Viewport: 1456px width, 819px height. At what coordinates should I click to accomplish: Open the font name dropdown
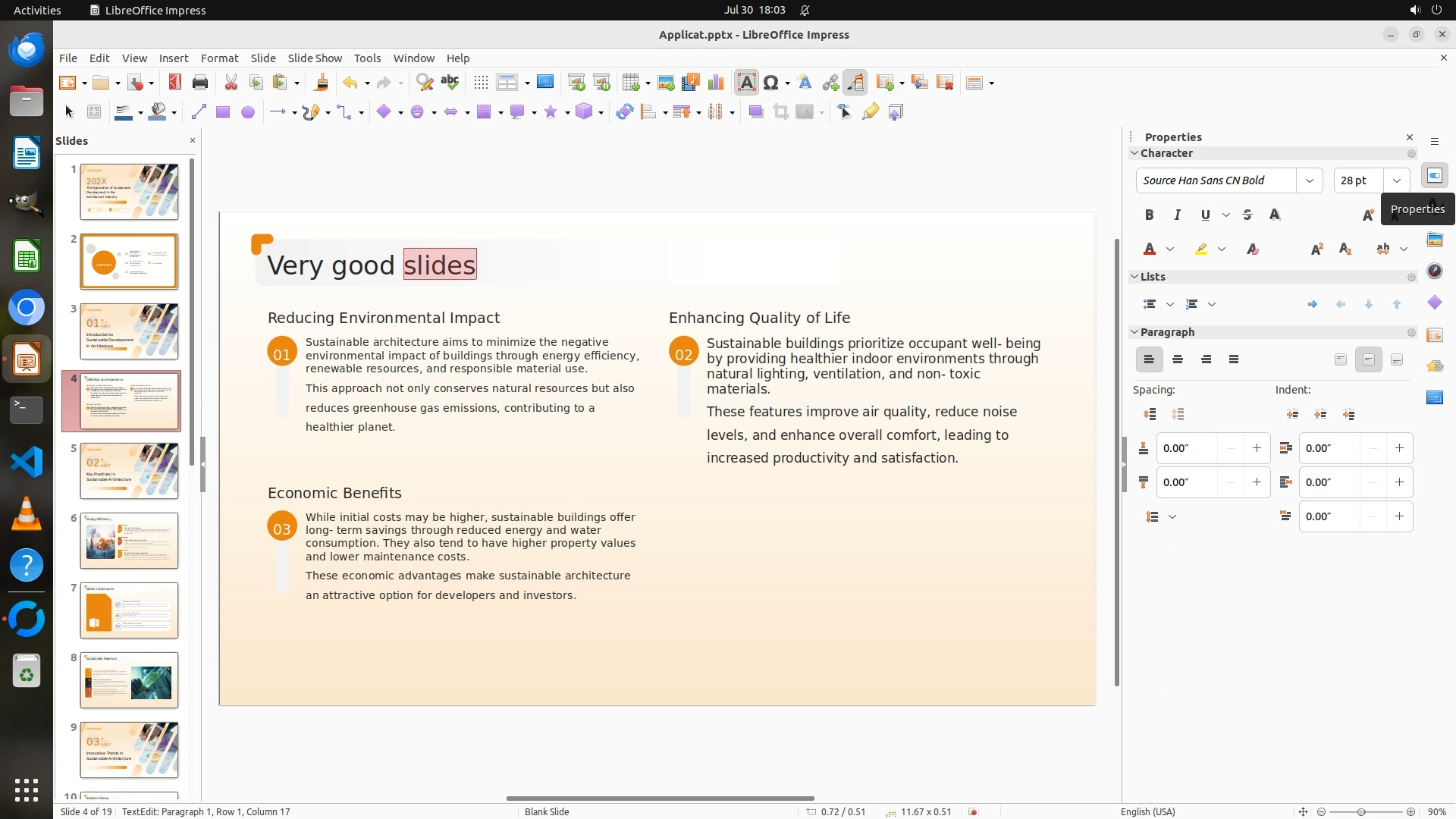[x=1309, y=180]
